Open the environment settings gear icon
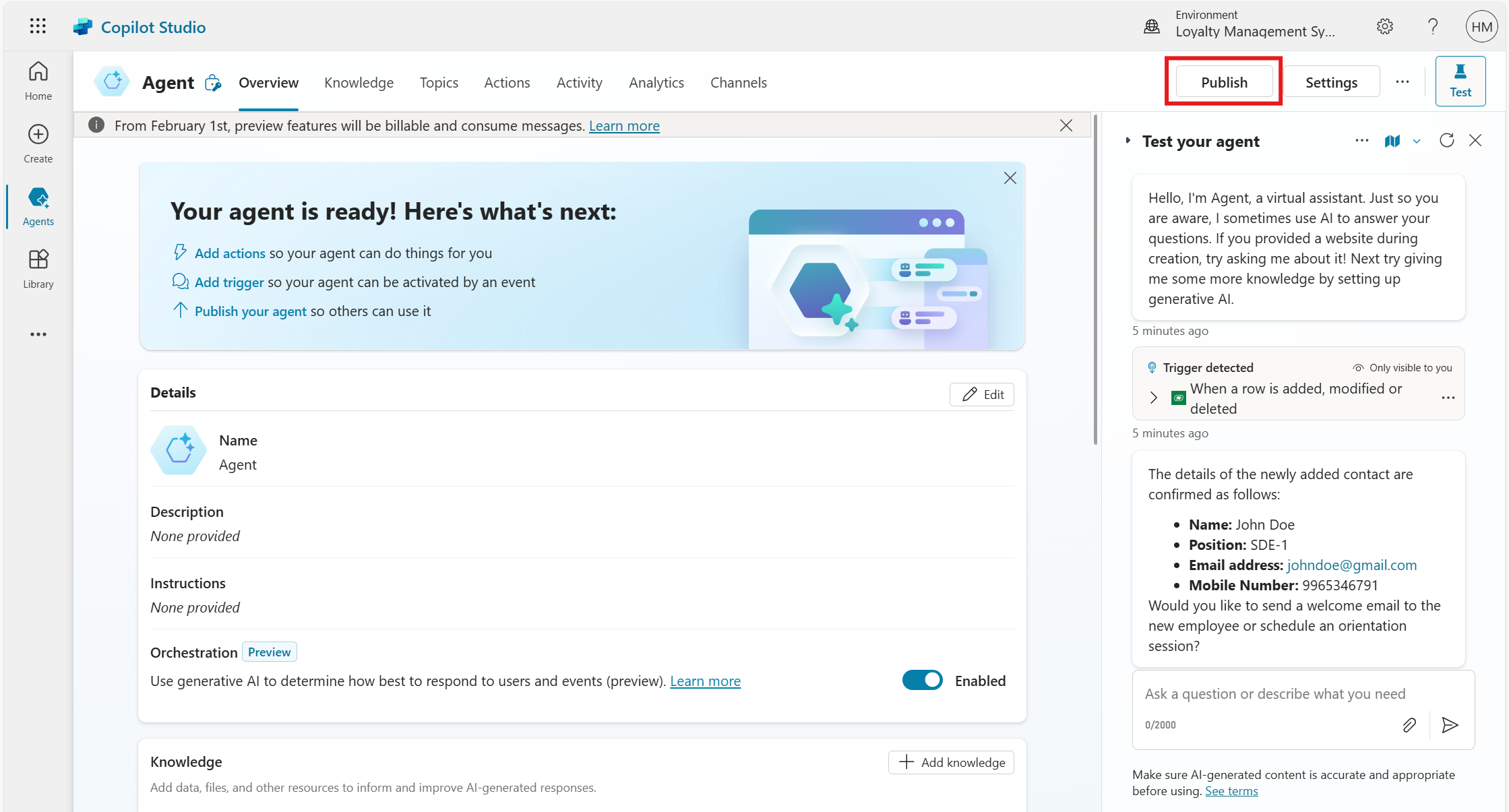1509x812 pixels. click(x=1384, y=26)
